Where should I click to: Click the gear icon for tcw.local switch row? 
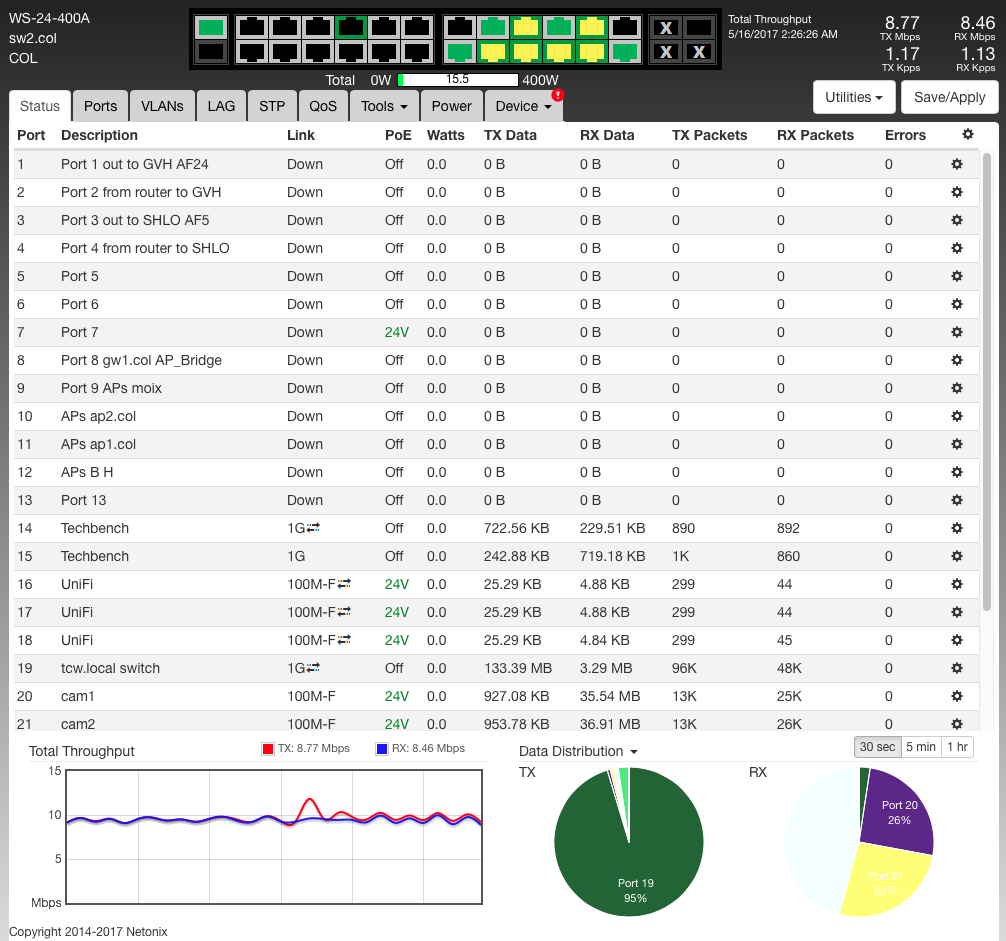pyautogui.click(x=956, y=668)
